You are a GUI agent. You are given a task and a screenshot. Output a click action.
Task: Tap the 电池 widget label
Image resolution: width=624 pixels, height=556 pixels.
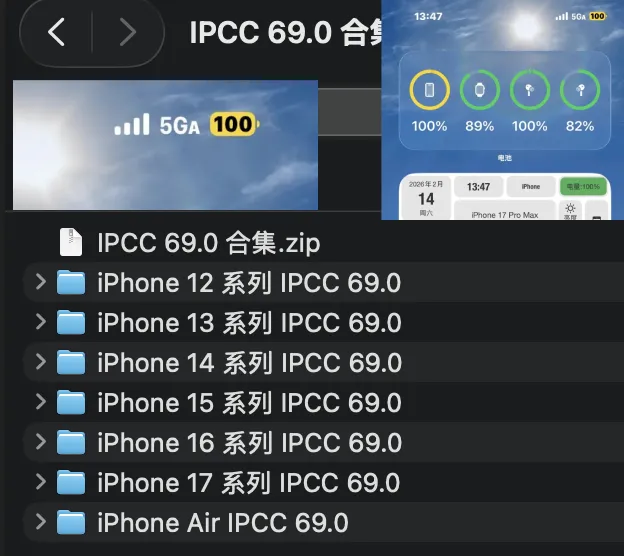[x=505, y=158]
